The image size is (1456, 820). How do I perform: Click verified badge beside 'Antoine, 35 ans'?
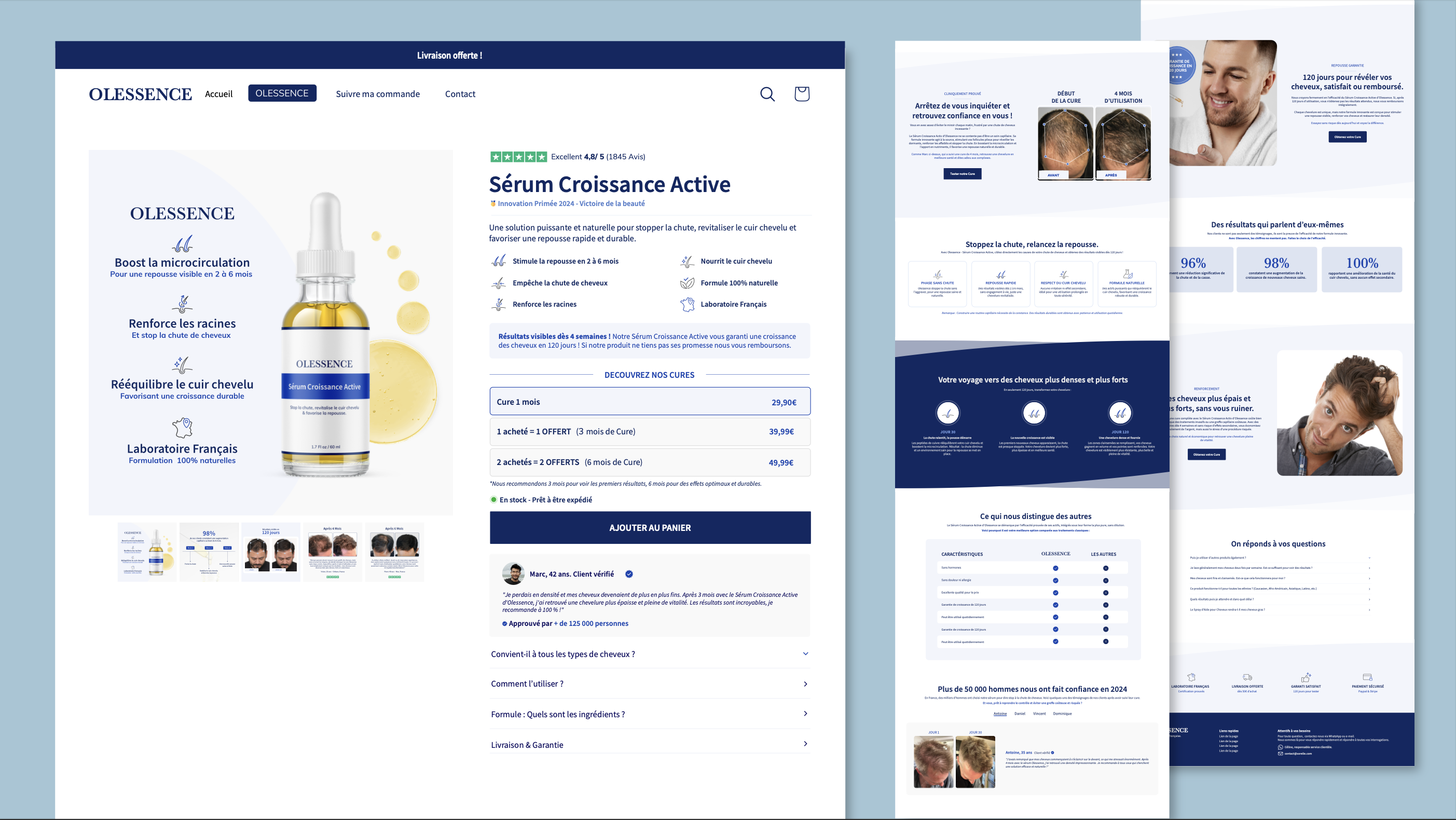tap(1052, 753)
